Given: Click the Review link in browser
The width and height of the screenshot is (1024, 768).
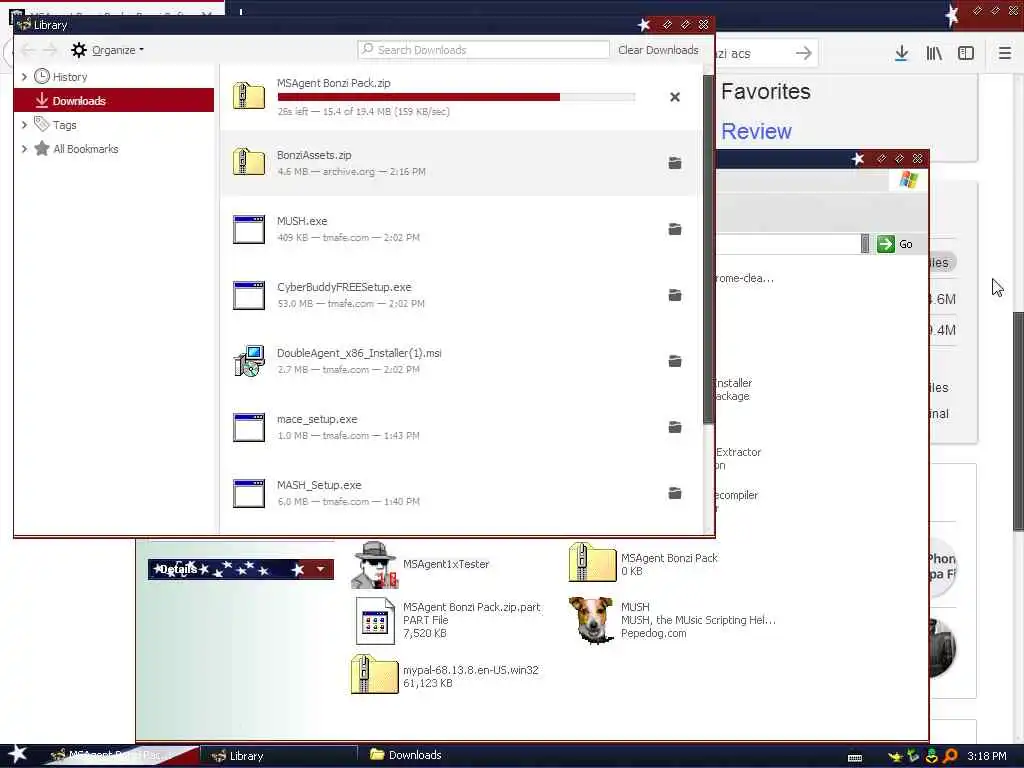Looking at the screenshot, I should pyautogui.click(x=756, y=132).
